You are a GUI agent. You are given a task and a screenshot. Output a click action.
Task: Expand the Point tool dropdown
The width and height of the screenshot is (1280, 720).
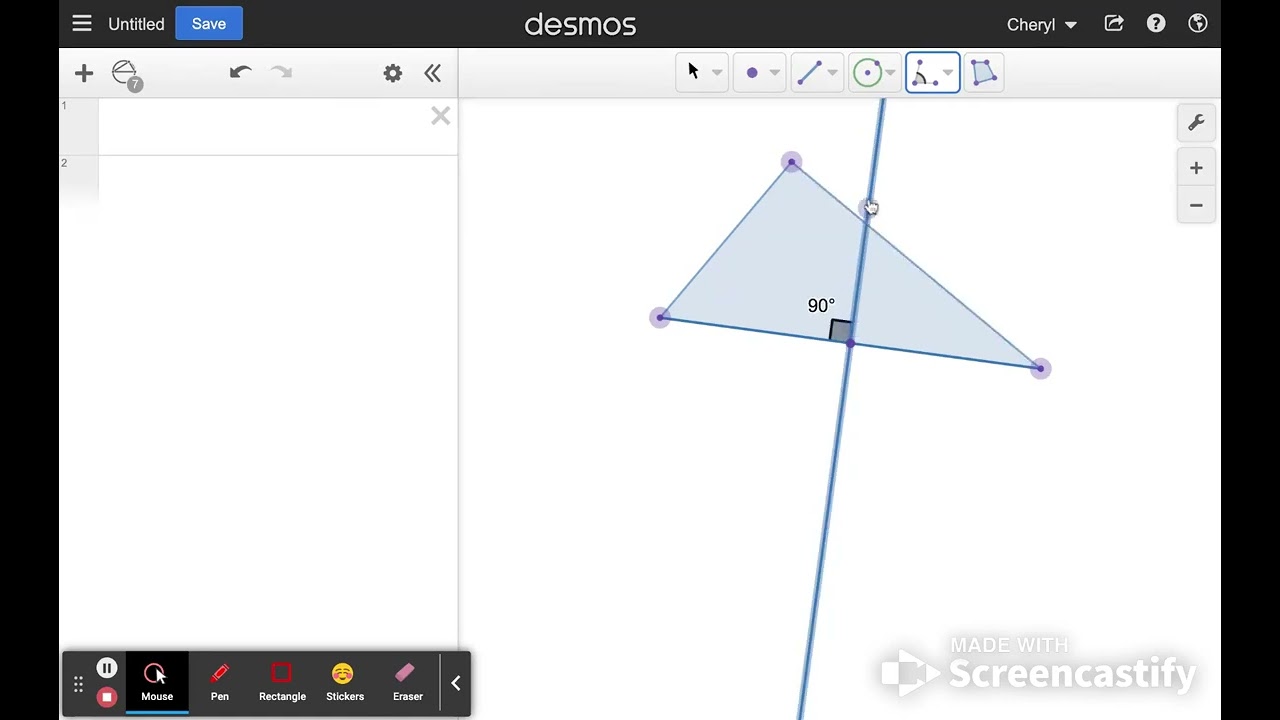pyautogui.click(x=775, y=73)
